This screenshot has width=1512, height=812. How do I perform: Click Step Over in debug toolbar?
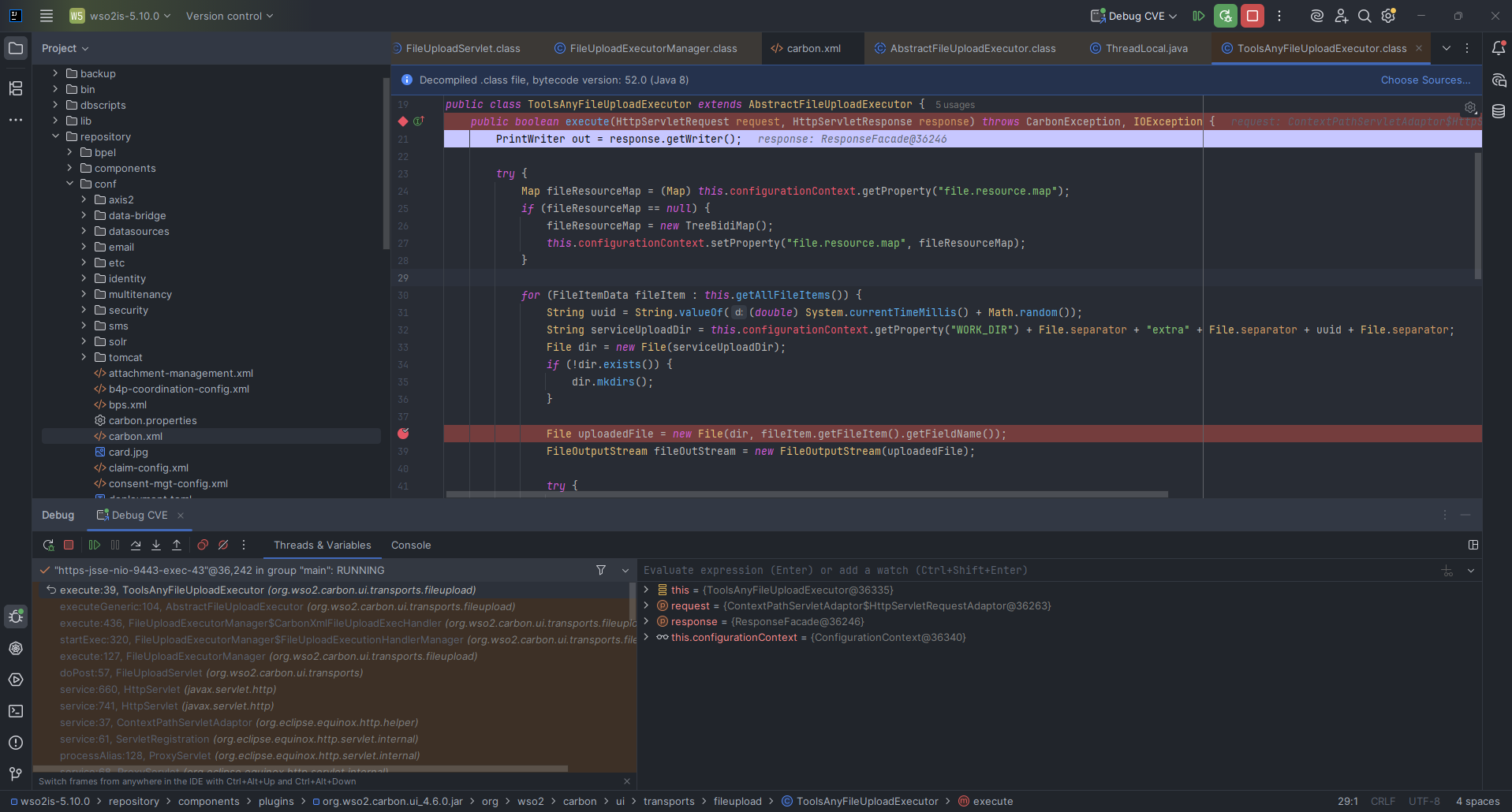coord(136,545)
